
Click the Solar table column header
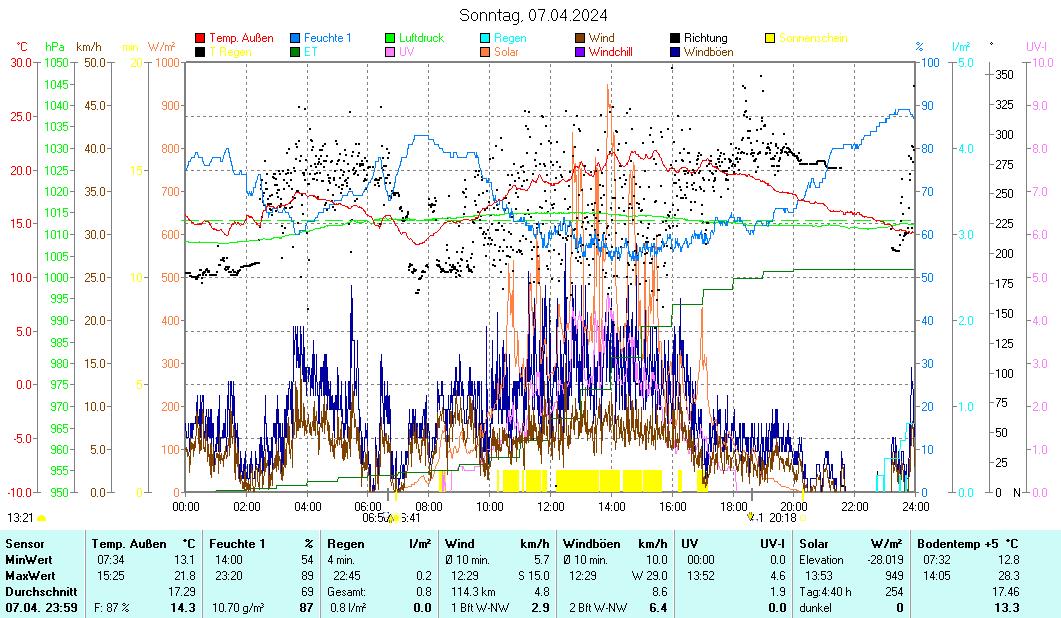click(813, 544)
